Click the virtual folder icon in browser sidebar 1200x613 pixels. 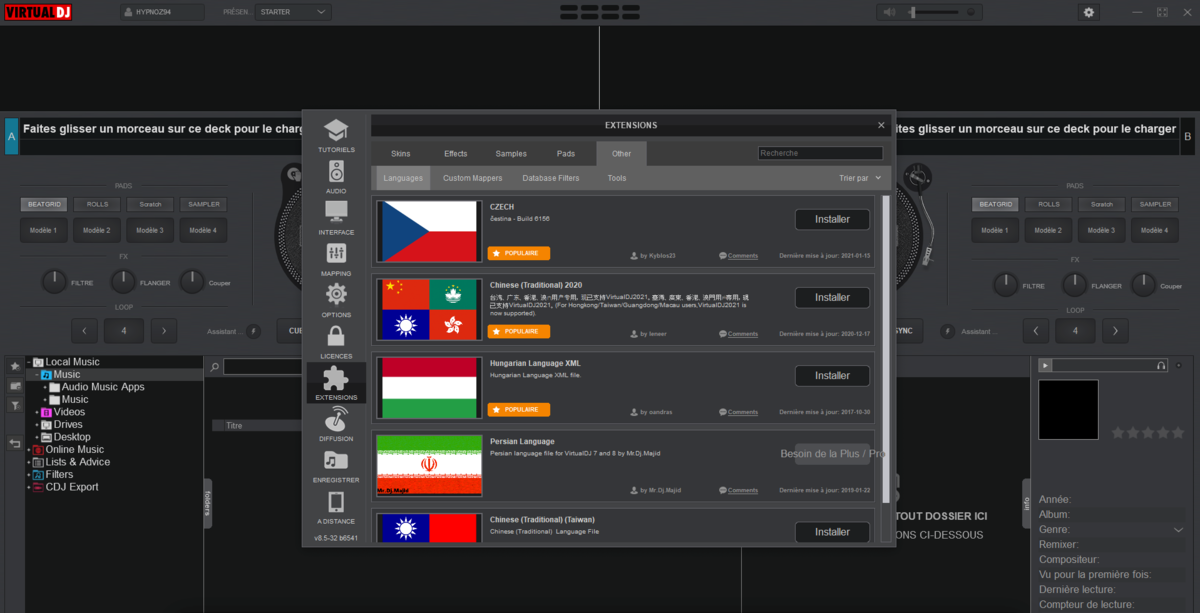click(15, 385)
